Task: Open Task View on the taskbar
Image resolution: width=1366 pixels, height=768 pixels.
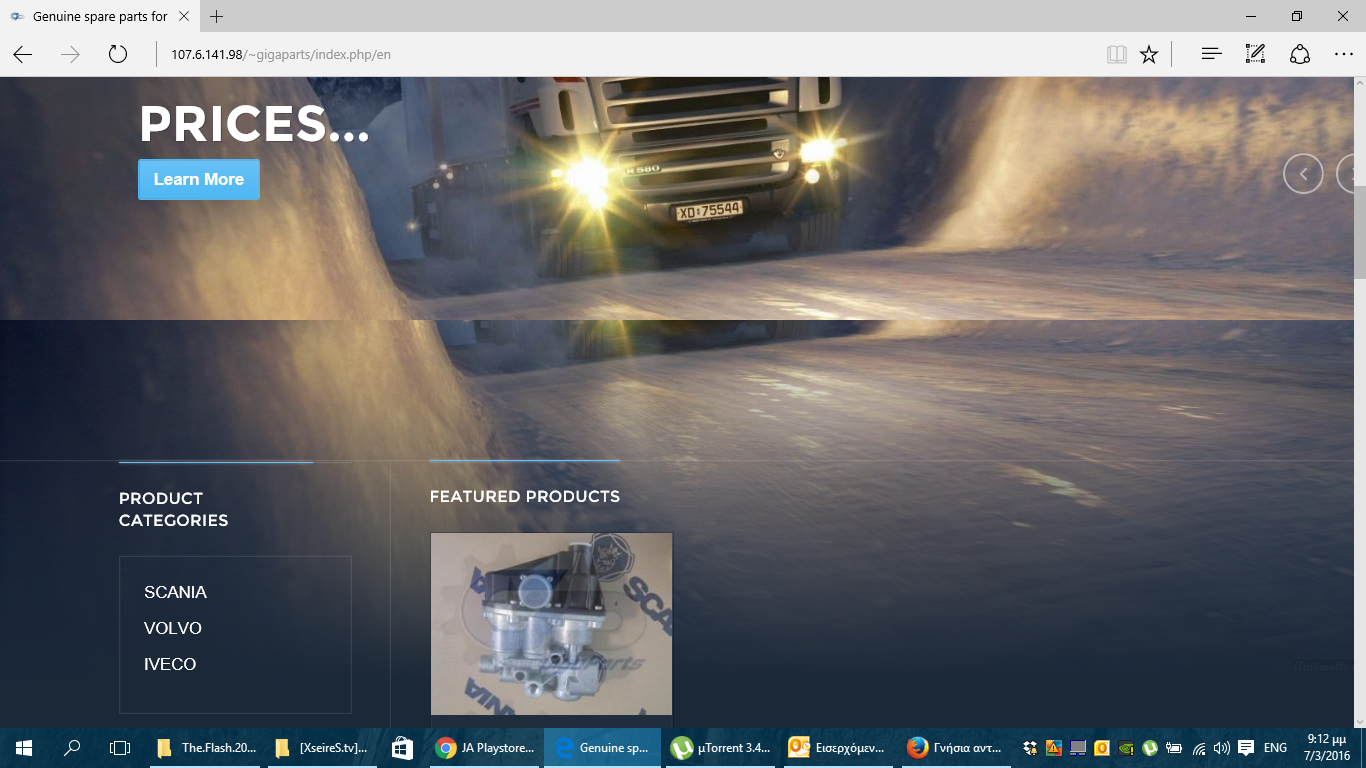Action: coord(120,748)
